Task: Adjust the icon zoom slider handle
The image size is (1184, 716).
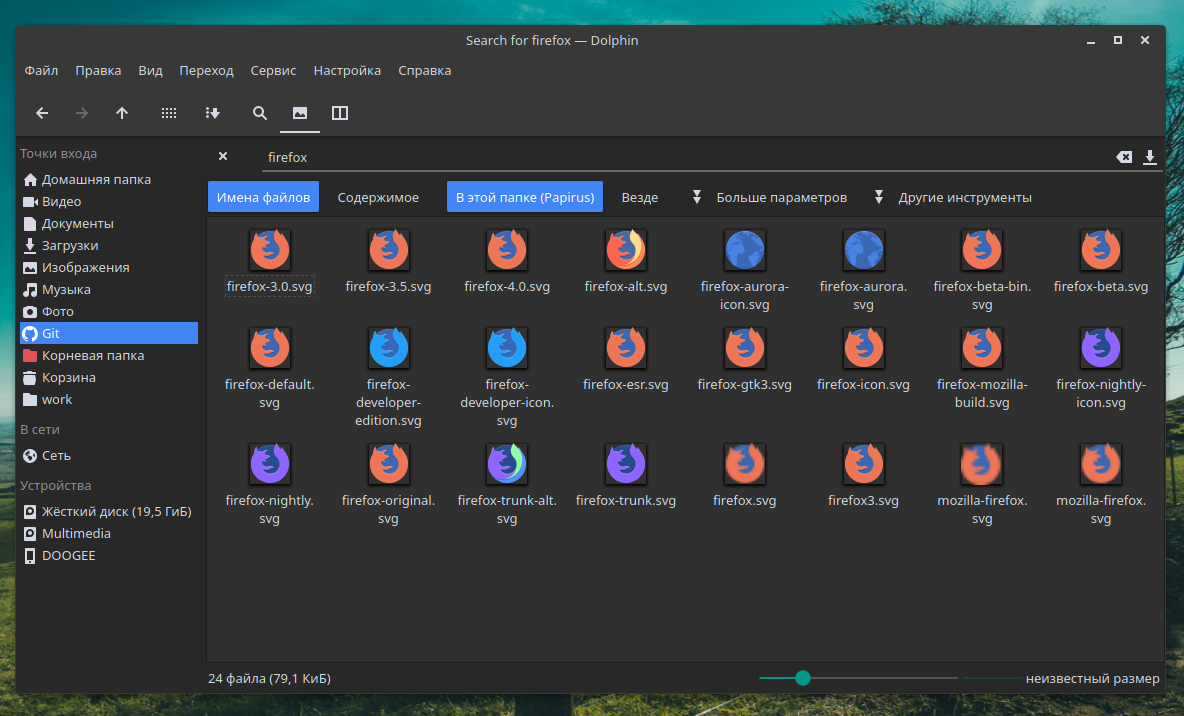Action: [x=803, y=678]
